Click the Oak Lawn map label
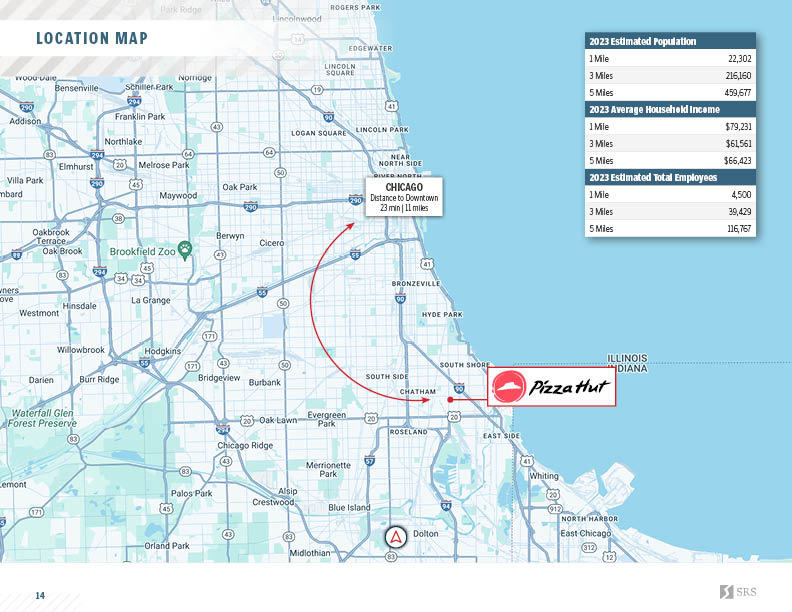The height and width of the screenshot is (612, 792). (x=278, y=420)
